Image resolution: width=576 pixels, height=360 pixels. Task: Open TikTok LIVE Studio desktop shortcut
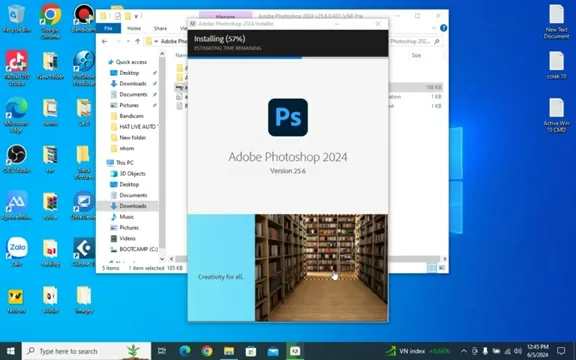(17, 68)
